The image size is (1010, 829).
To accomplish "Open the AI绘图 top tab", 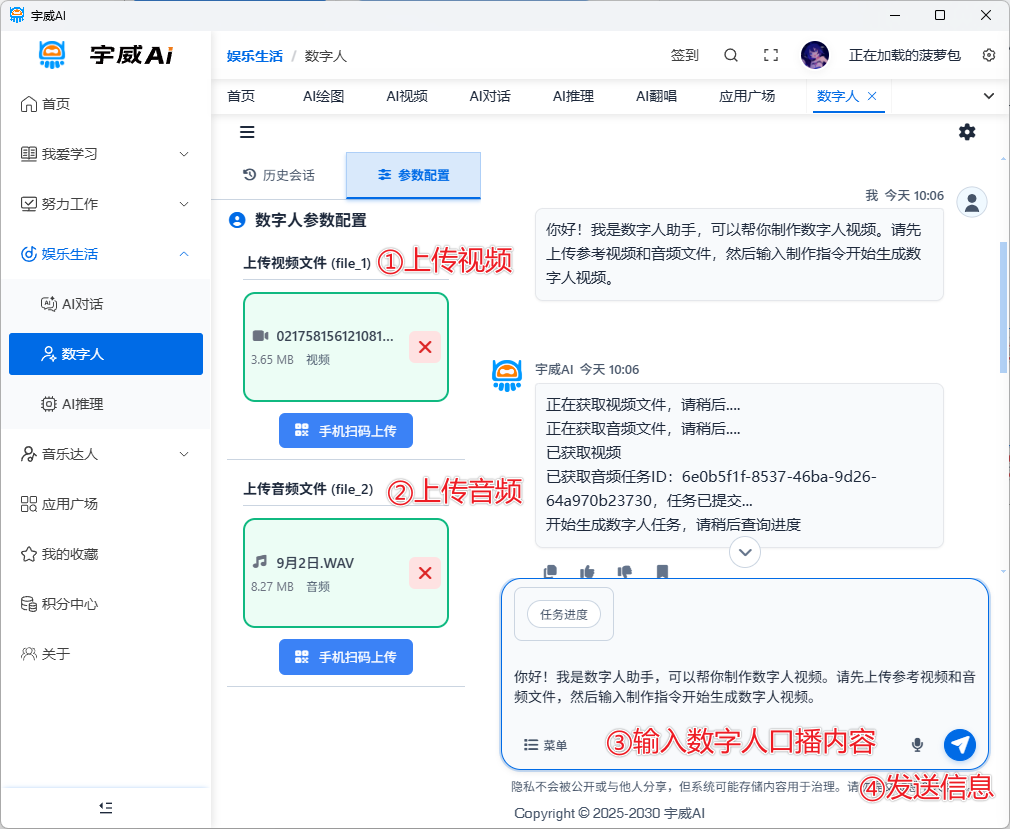I will click(323, 96).
